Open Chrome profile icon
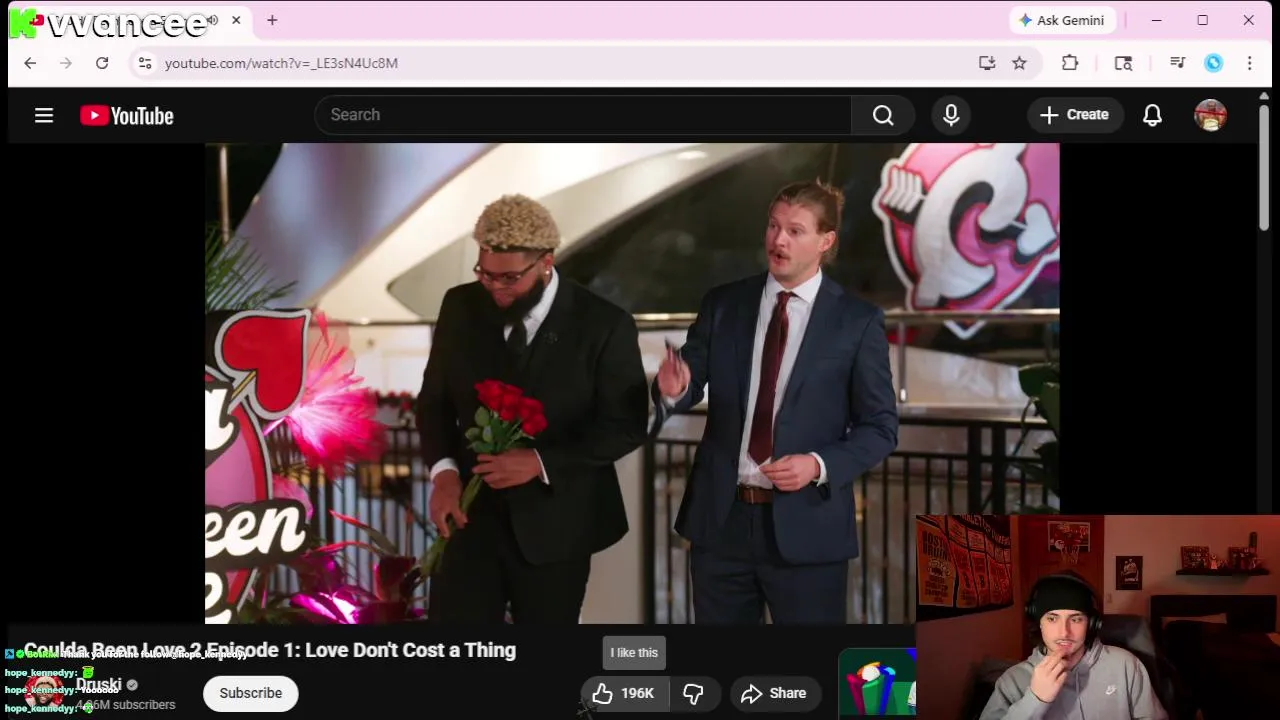 [1213, 63]
